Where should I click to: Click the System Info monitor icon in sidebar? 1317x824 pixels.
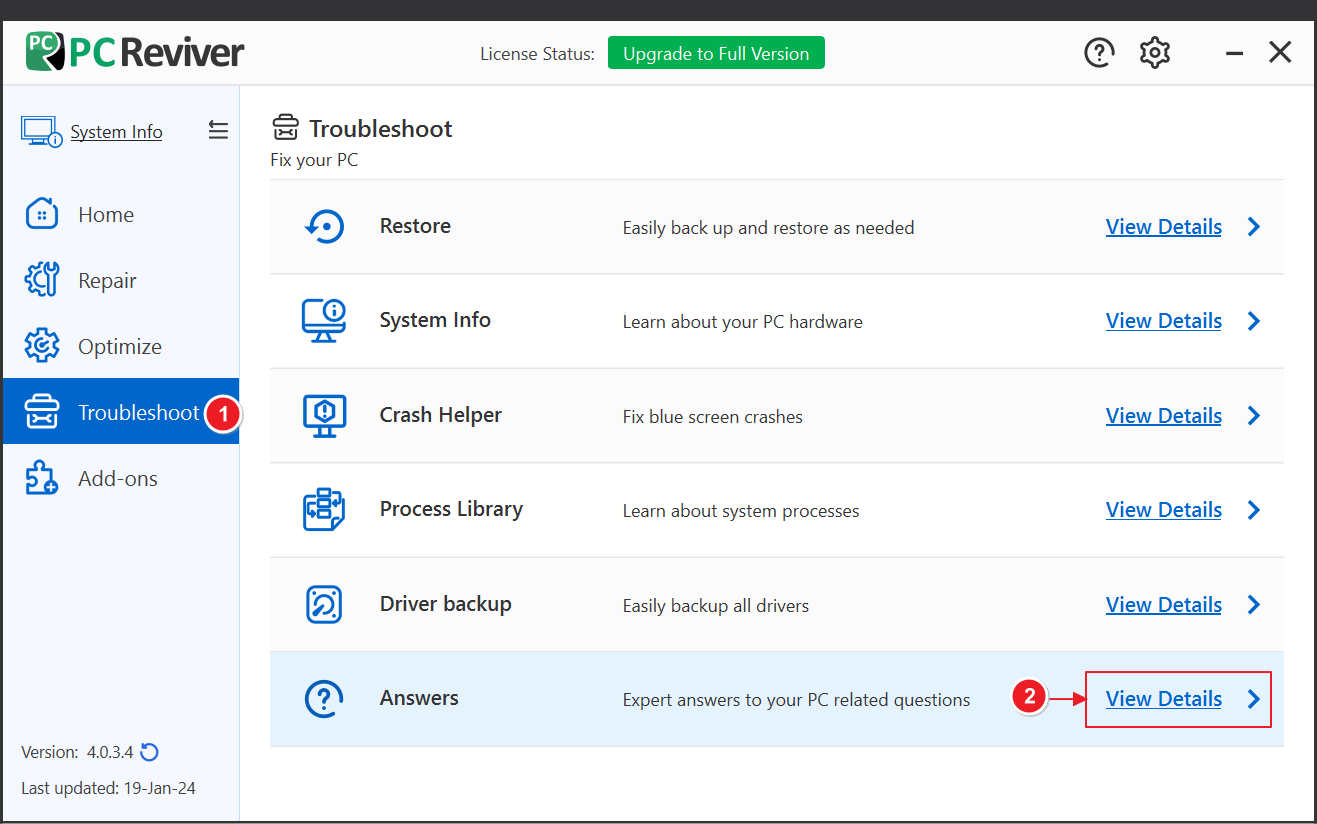[41, 132]
